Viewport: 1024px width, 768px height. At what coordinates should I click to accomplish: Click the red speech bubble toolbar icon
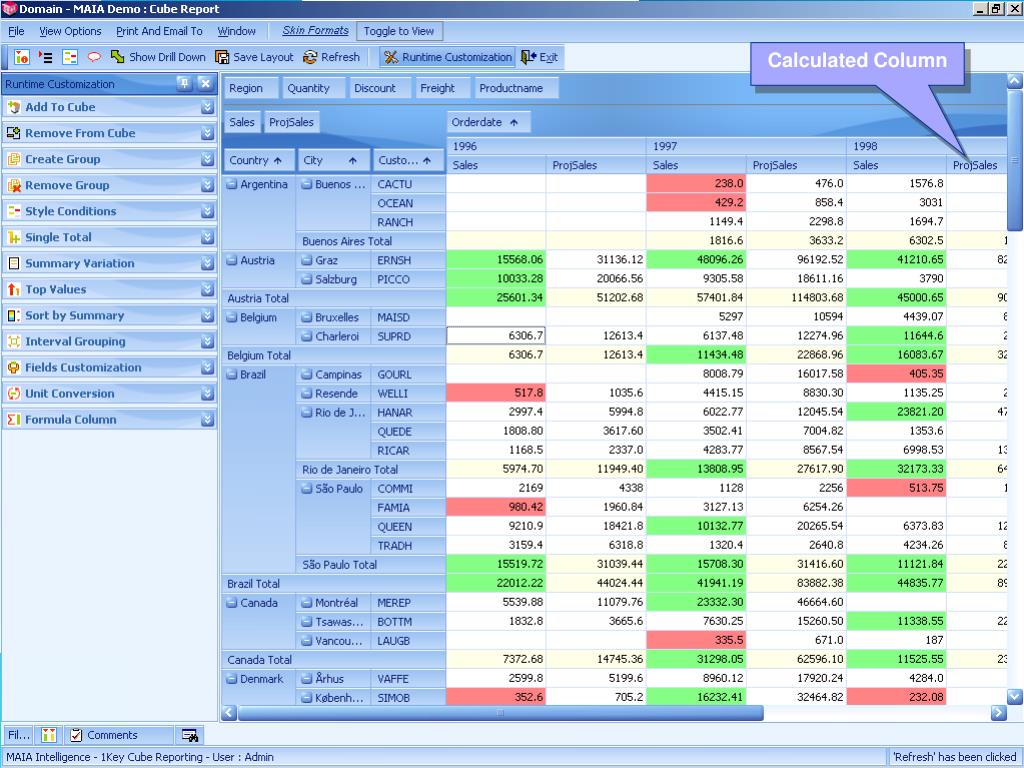pos(94,58)
